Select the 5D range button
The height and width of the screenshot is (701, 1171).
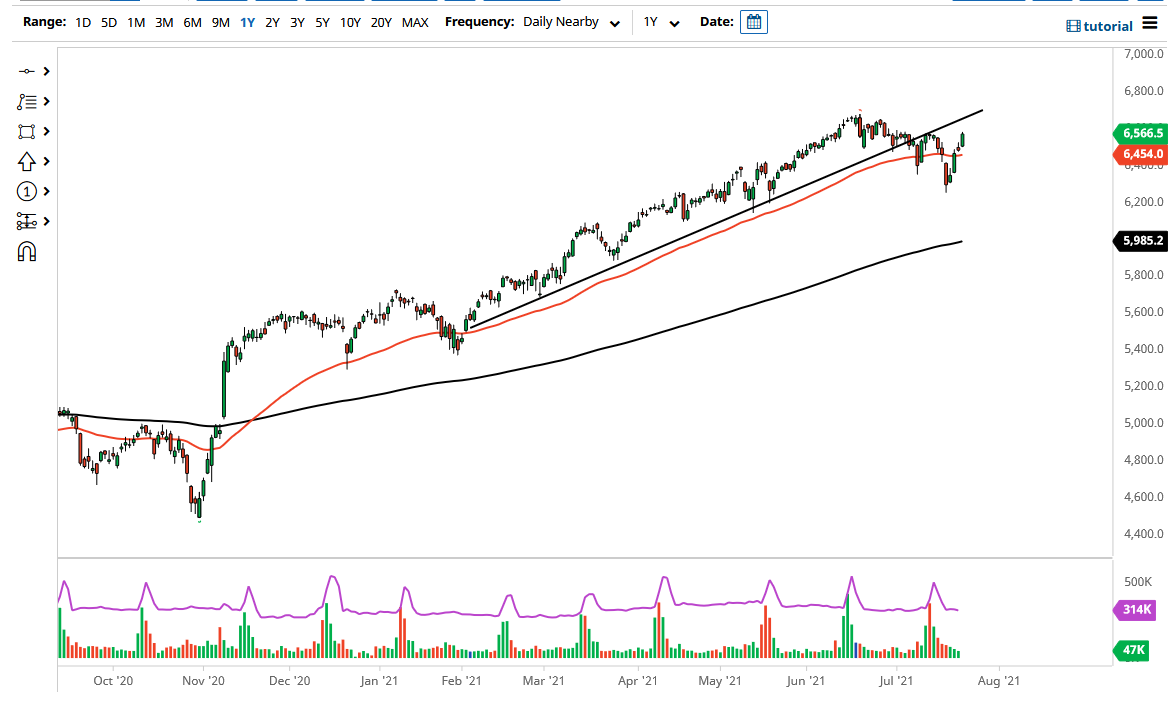[109, 21]
